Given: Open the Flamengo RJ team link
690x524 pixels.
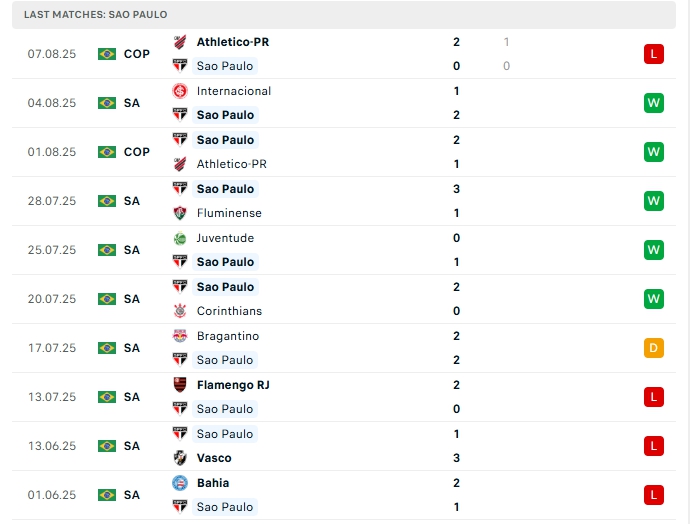Looking at the screenshot, I should point(233,385).
